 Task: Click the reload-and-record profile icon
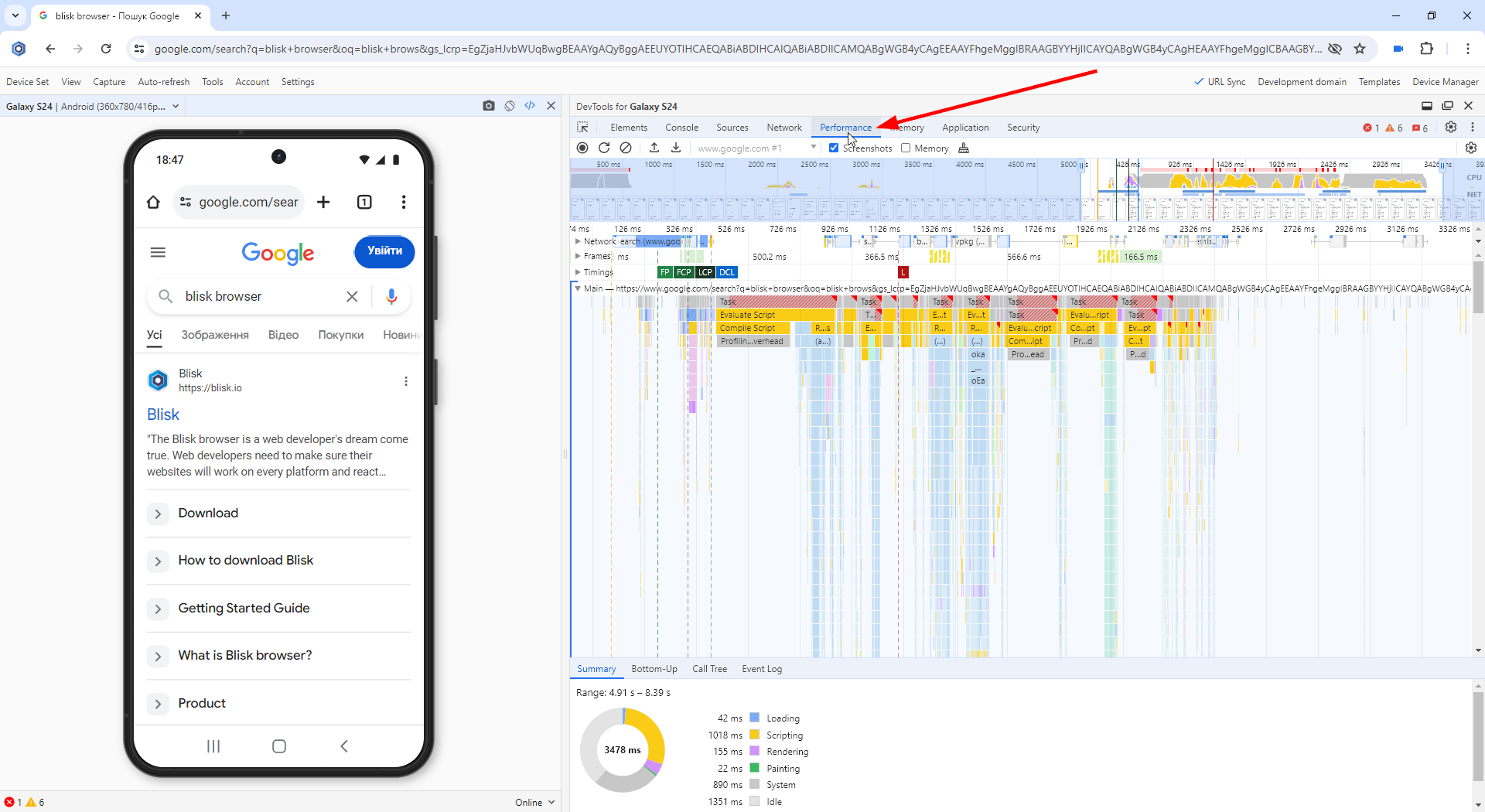(x=606, y=148)
